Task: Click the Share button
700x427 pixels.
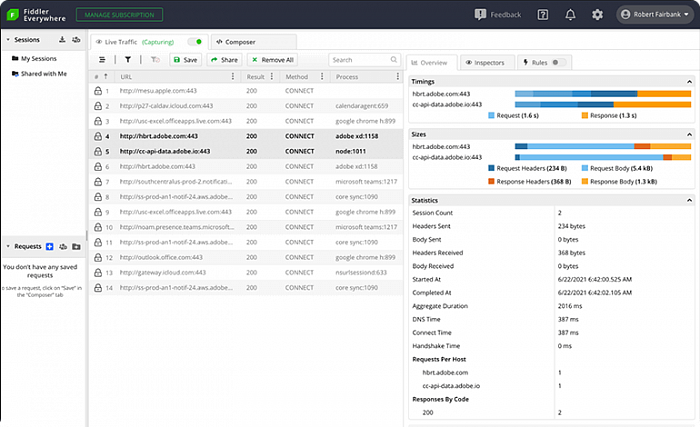Action: point(224,60)
